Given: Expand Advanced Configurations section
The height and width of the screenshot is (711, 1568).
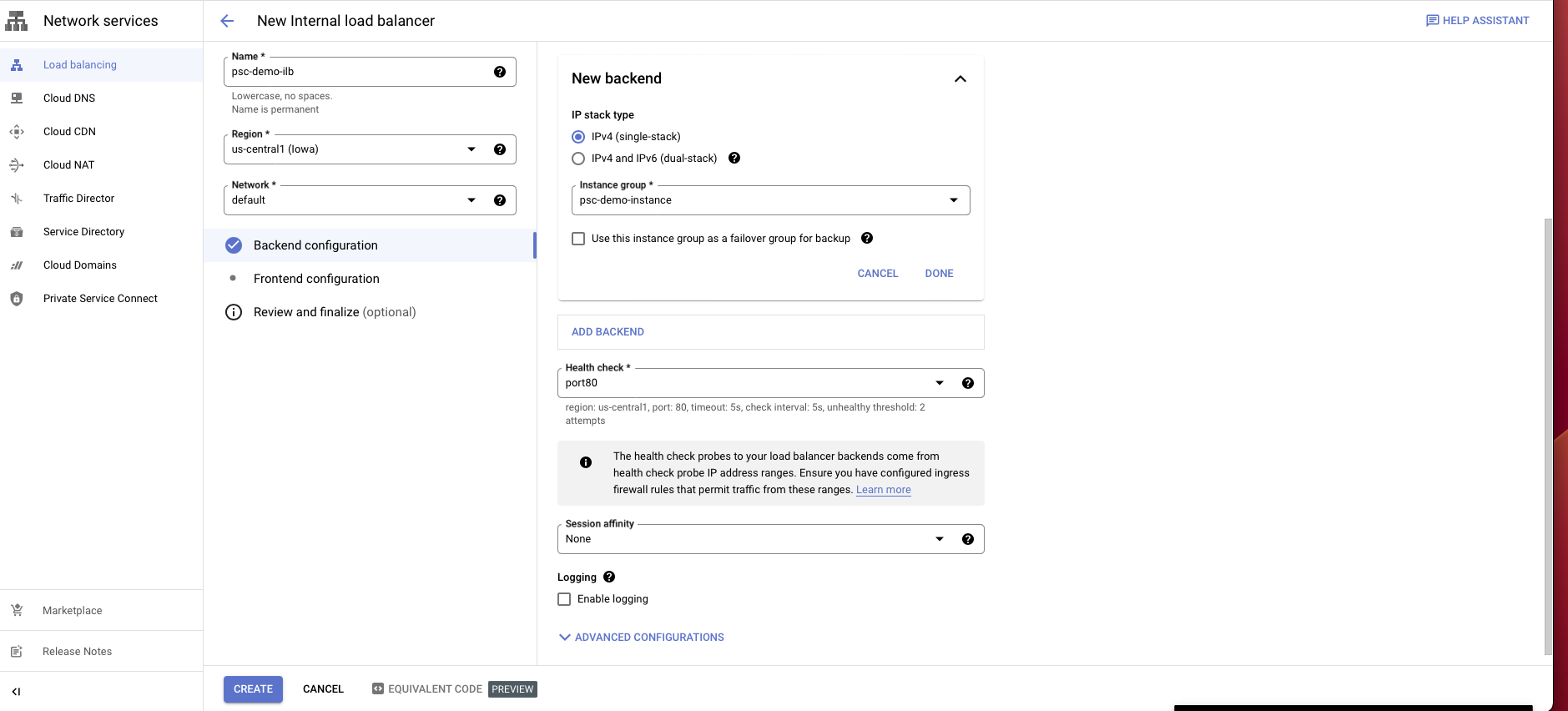Looking at the screenshot, I should pyautogui.click(x=641, y=638).
